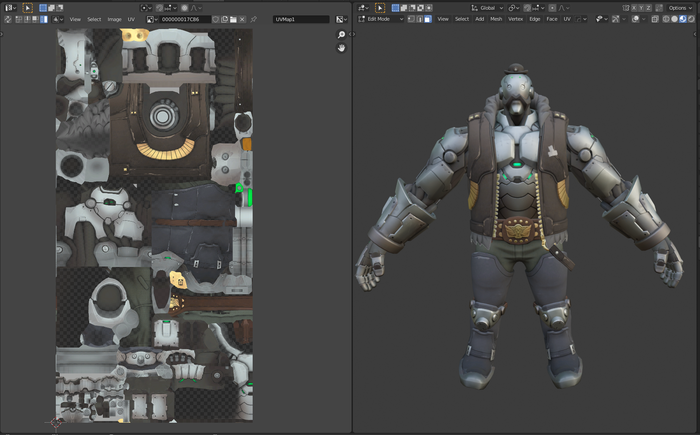Open the Add menu

[x=479, y=19]
